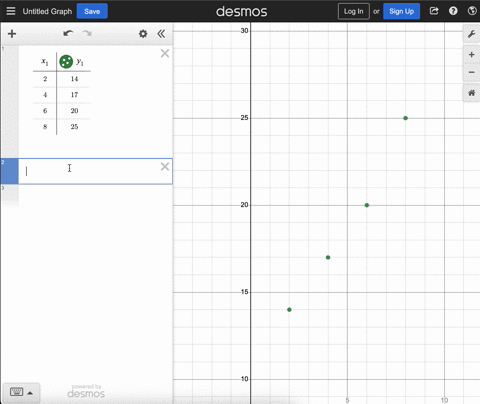Click the Log In button

pyautogui.click(x=354, y=11)
